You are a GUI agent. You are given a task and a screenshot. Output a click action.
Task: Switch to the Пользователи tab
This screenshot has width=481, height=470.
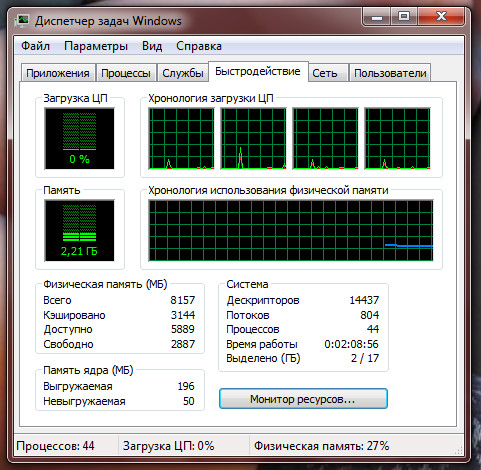tap(390, 73)
